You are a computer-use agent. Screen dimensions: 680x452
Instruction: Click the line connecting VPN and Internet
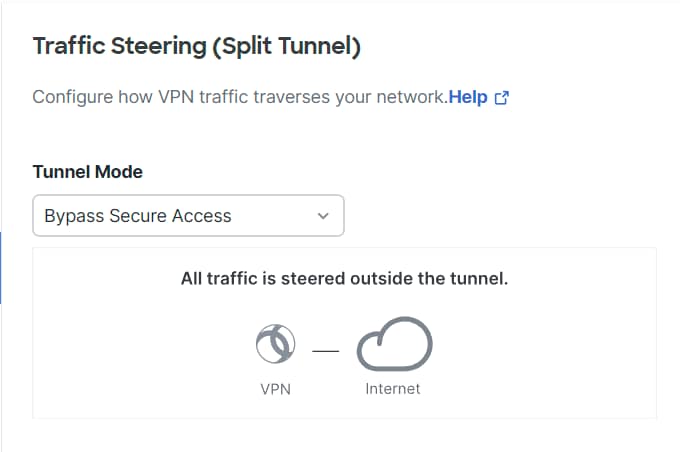[x=325, y=351]
